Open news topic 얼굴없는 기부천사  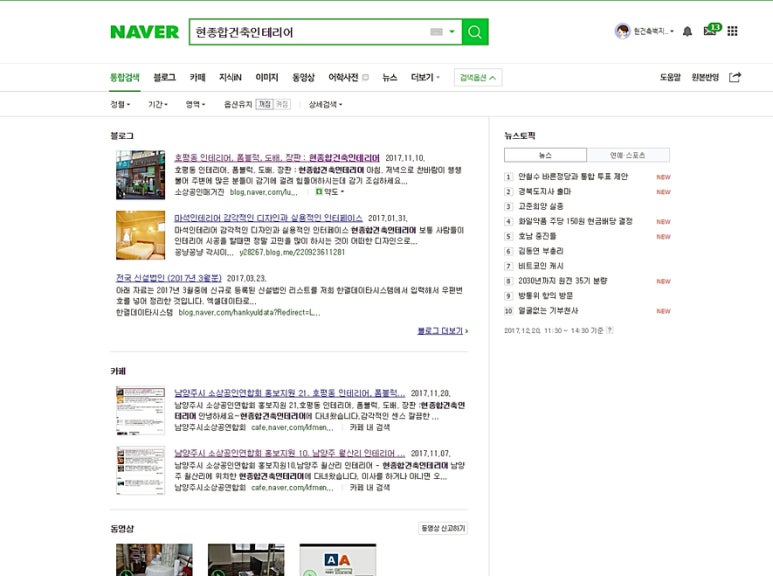(x=548, y=310)
